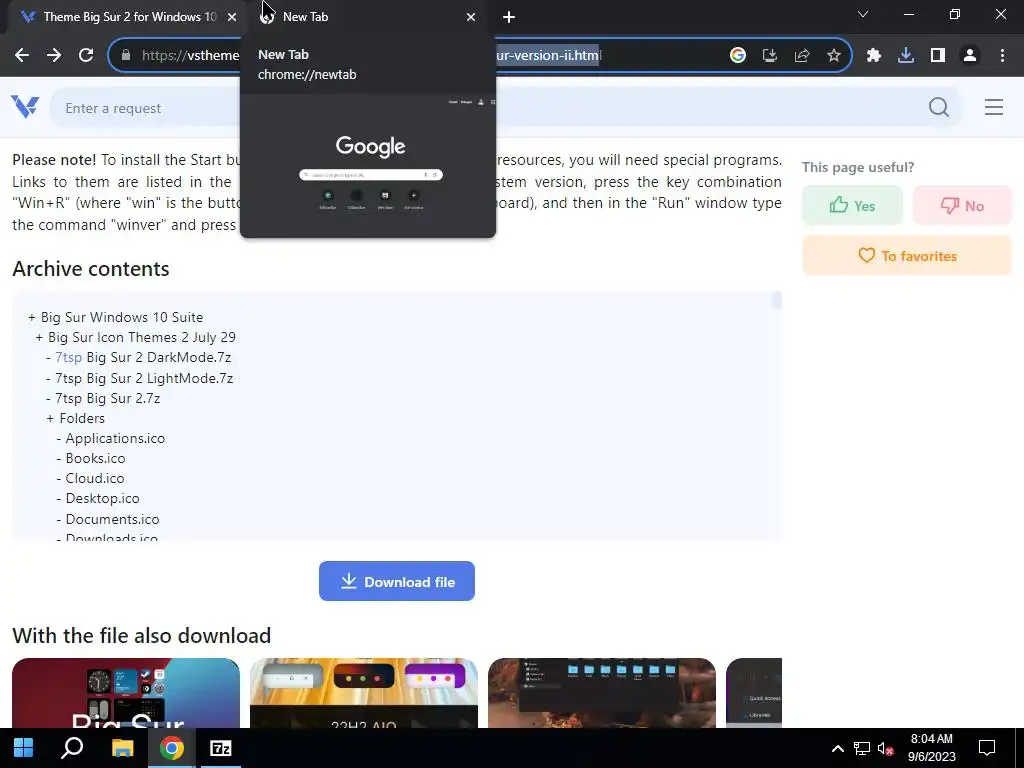Viewport: 1024px width, 768px height.
Task: Select Cloud.ico entry
Action: click(x=89, y=479)
